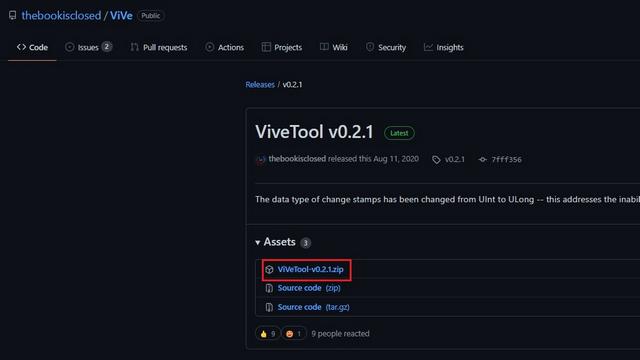Click the v0.2.1 breadcrumb text

click(x=293, y=84)
